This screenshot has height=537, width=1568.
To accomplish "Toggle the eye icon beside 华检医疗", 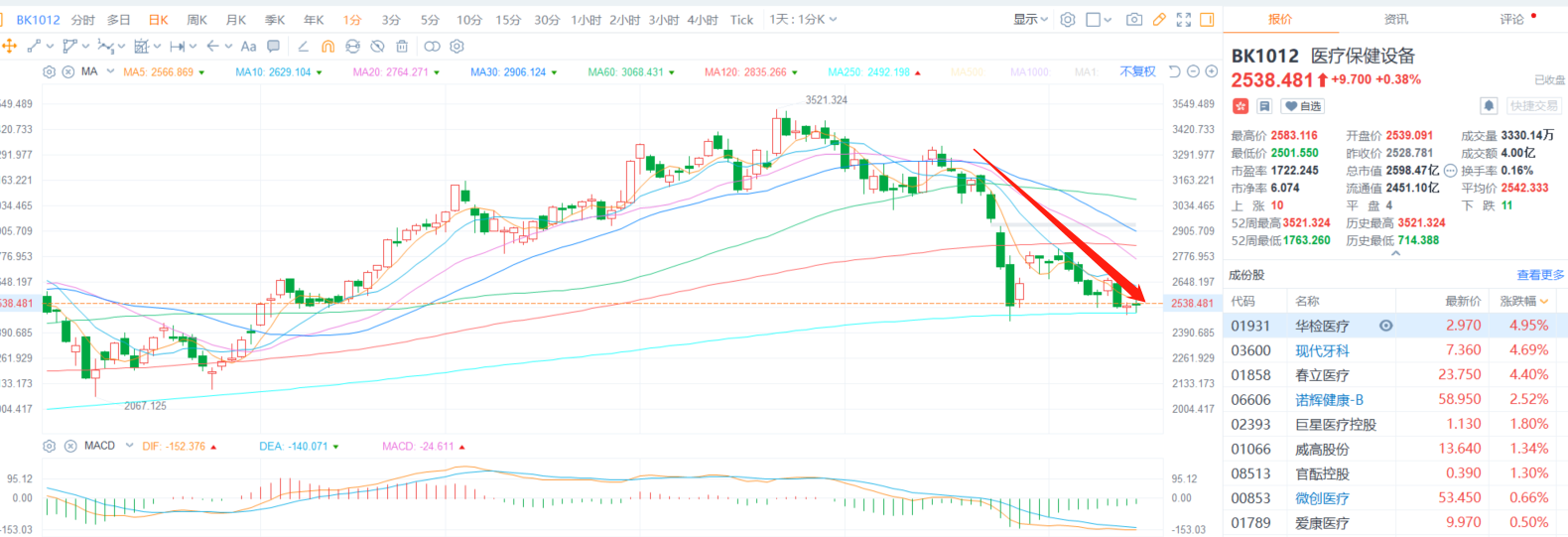I will click(1386, 326).
